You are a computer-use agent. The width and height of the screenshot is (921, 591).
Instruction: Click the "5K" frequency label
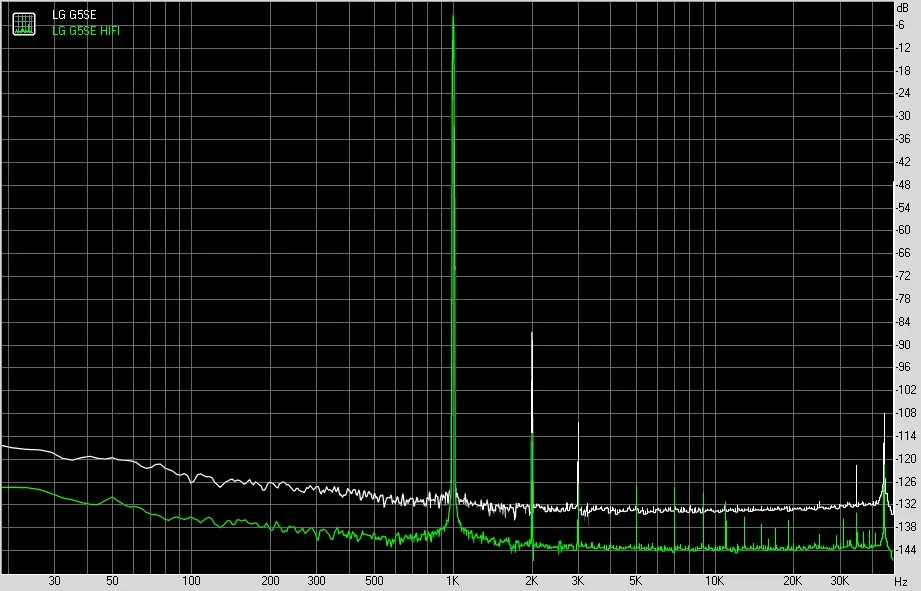click(636, 581)
